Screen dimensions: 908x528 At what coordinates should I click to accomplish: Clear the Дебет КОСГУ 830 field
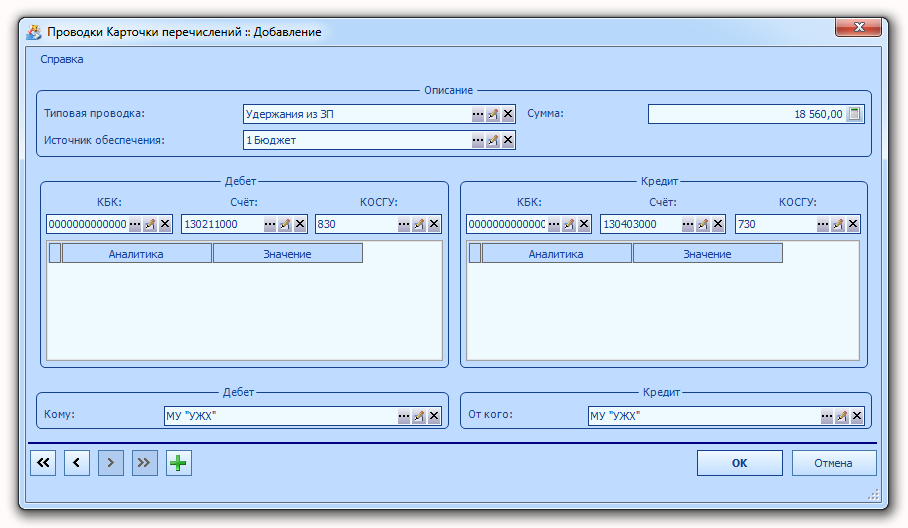[434, 224]
